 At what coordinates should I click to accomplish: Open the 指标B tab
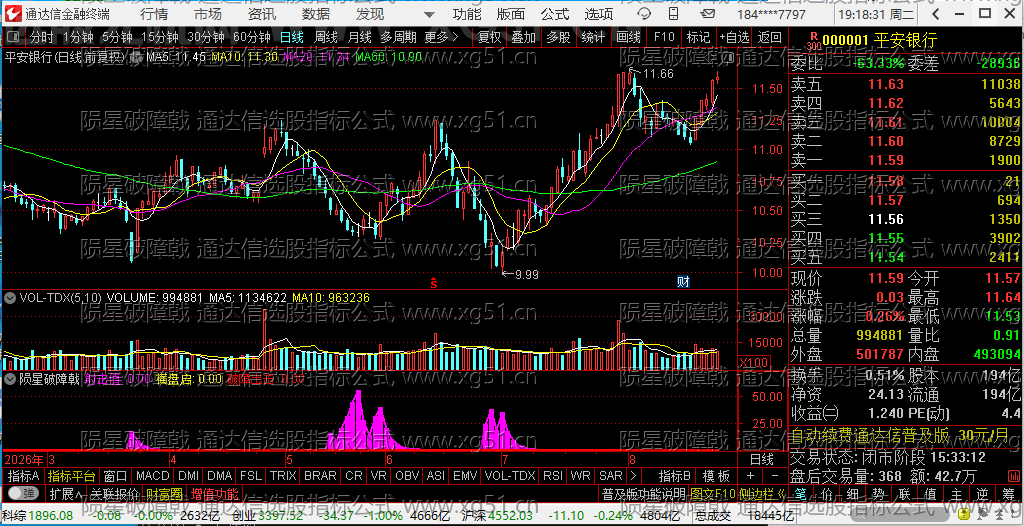pyautogui.click(x=675, y=475)
